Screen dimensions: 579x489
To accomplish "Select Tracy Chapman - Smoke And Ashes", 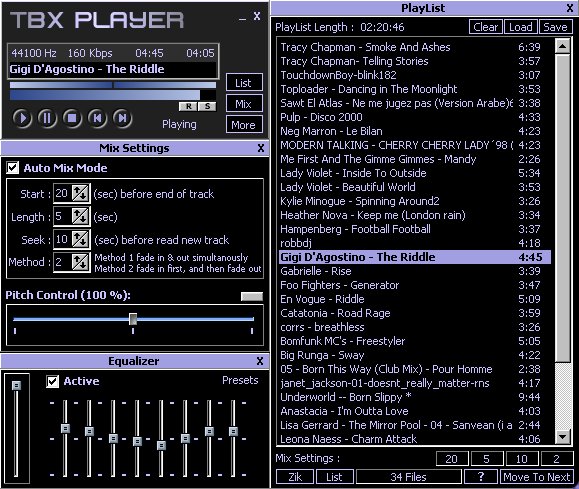I will (415, 47).
